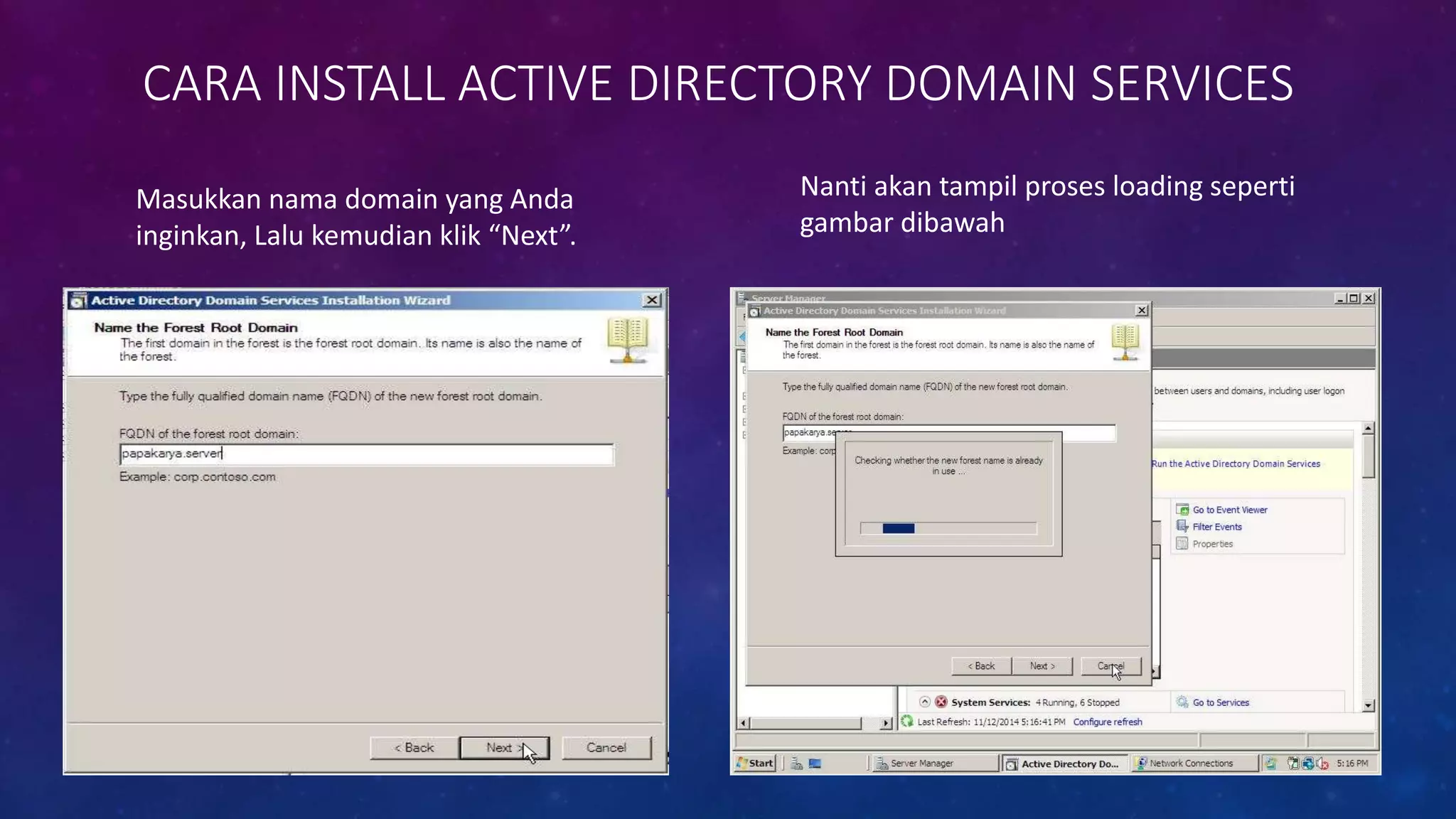Click the horizontal scrollbar left arrow
Viewport: 1456px width, 819px height.
(x=743, y=724)
